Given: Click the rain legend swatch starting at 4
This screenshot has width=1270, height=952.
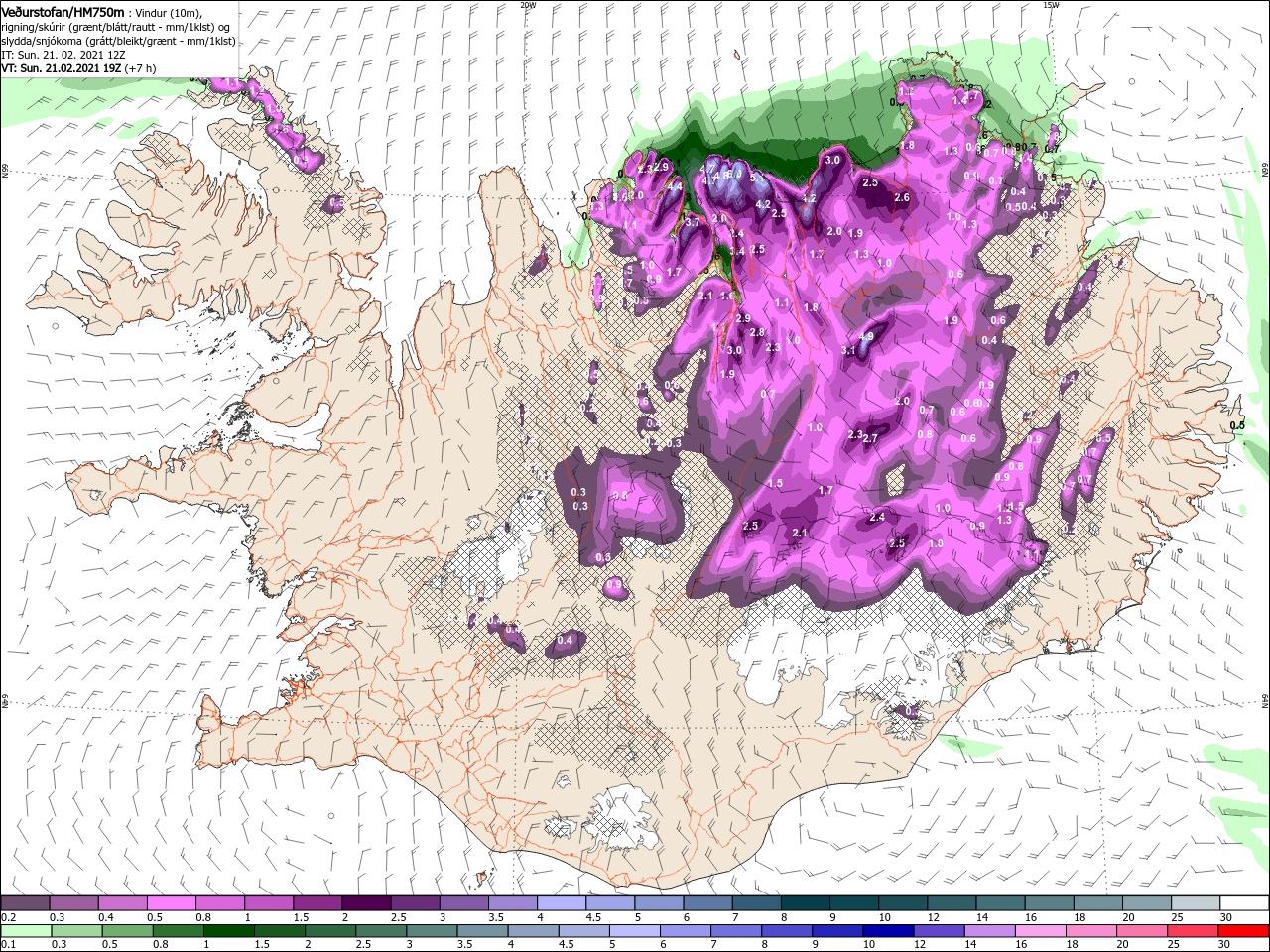Looking at the screenshot, I should click(533, 931).
